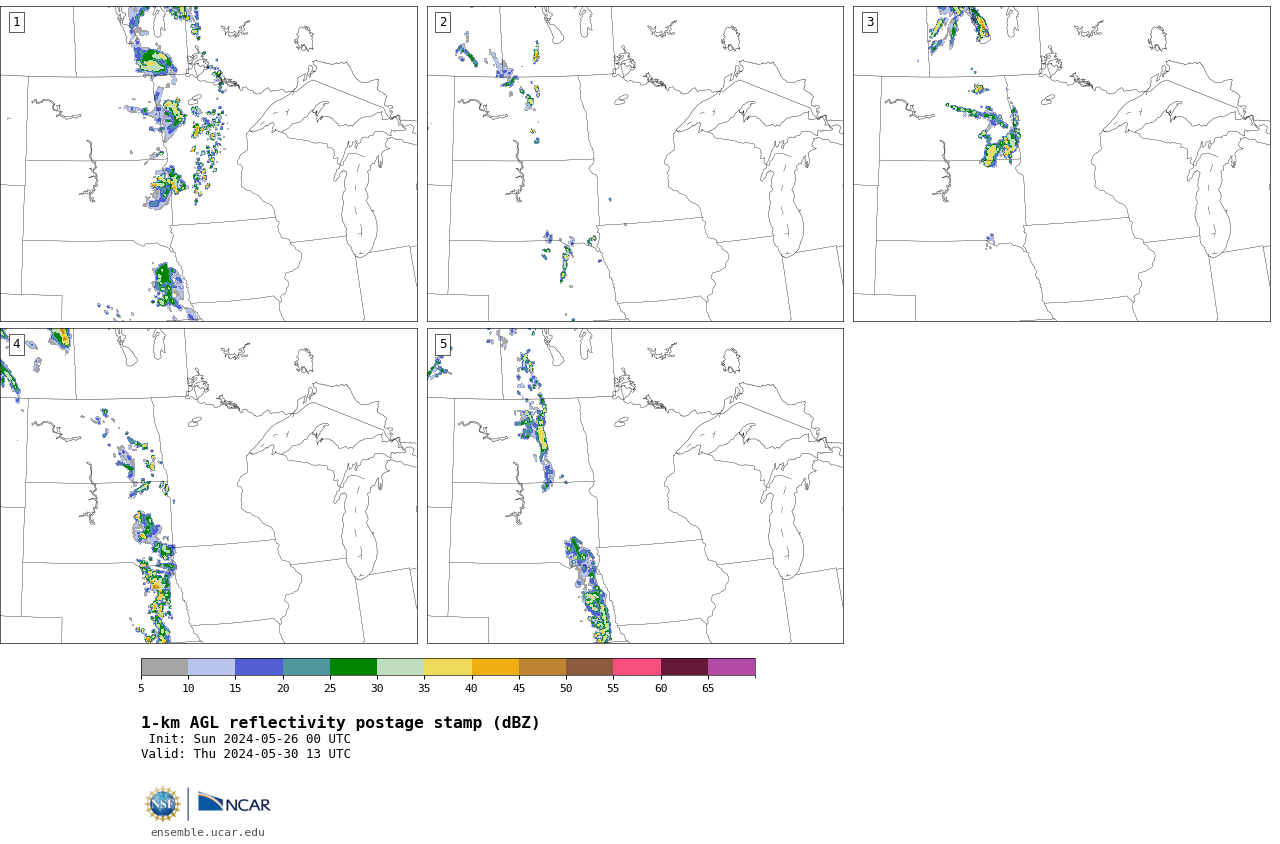Viewport: 1280px width, 844px height.
Task: Click the member number 2 label box
Action: coord(443,22)
